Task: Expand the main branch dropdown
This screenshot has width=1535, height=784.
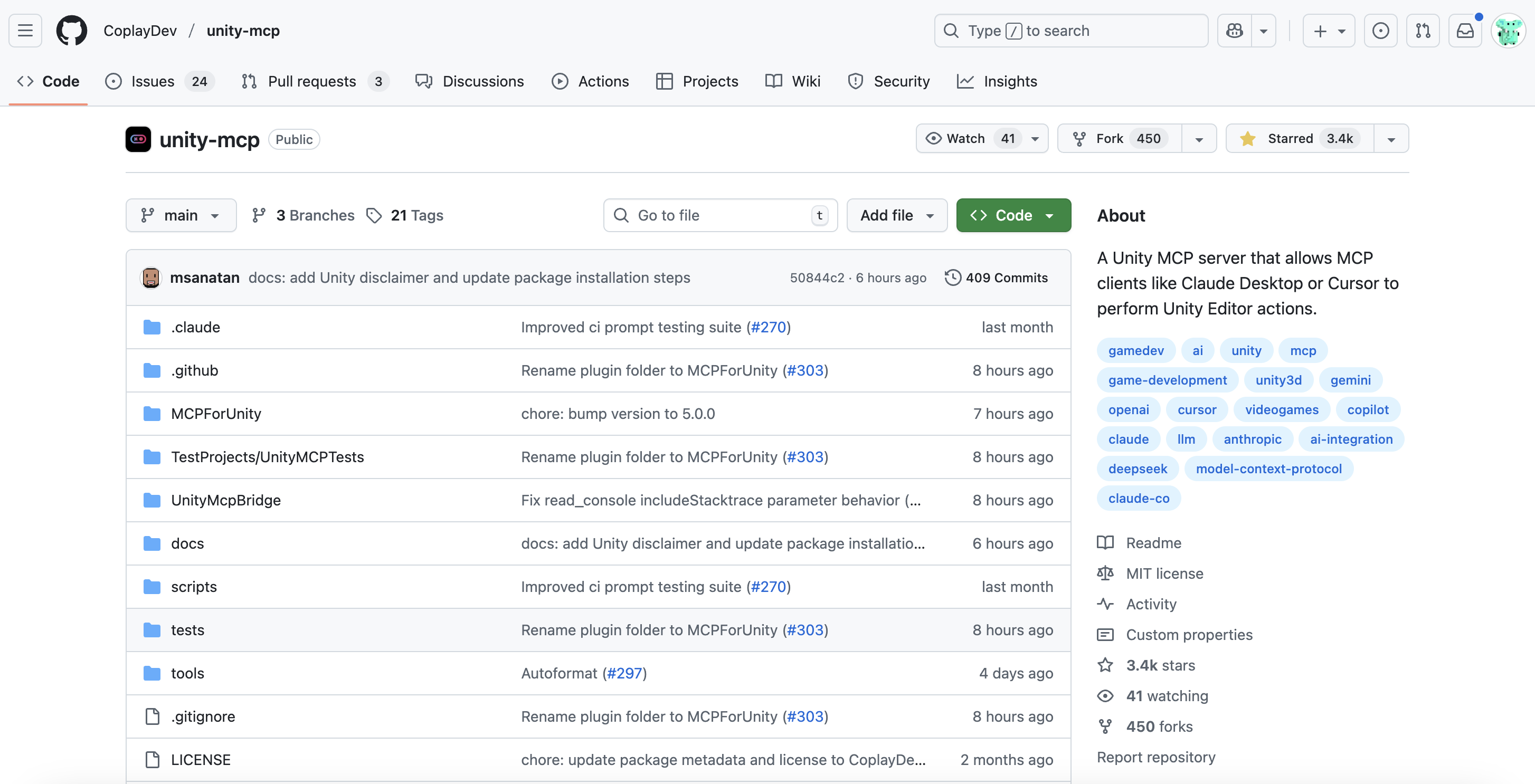Action: click(181, 216)
